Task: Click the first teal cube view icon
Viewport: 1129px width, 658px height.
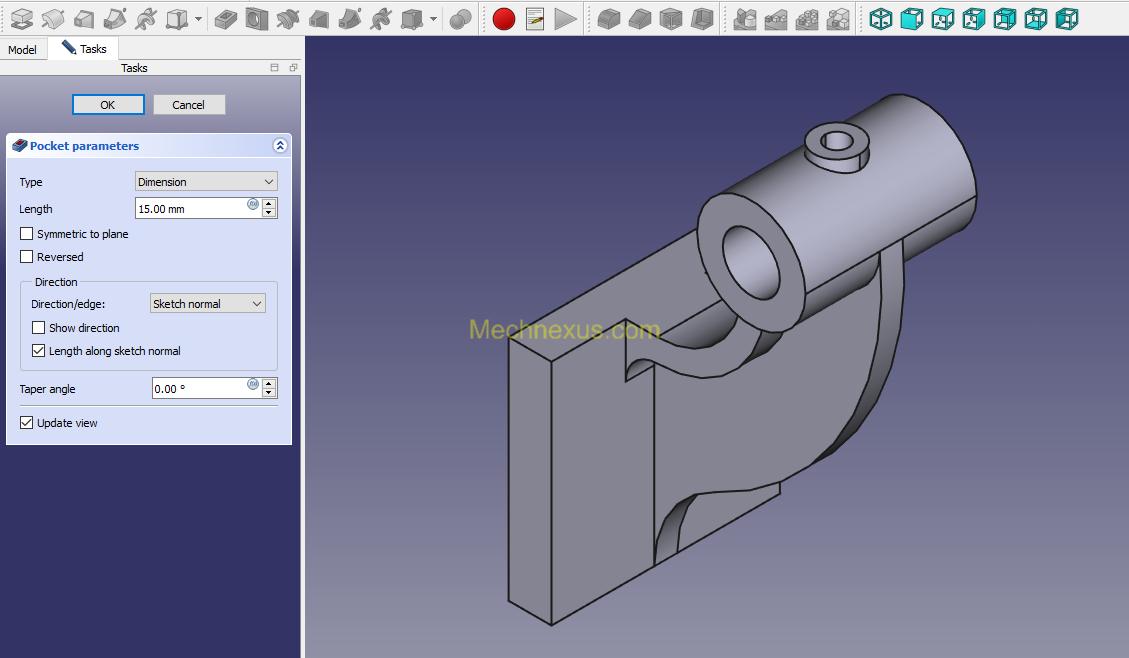Action: [x=881, y=18]
